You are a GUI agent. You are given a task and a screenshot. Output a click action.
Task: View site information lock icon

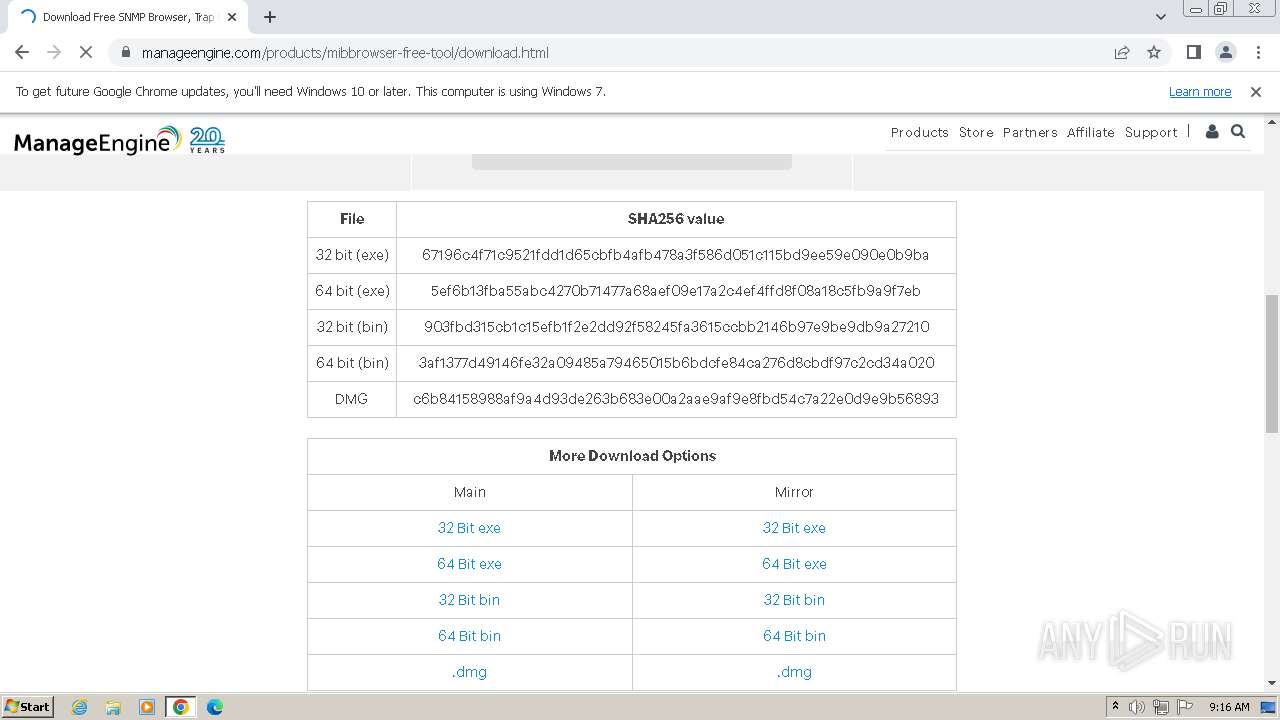pos(125,52)
